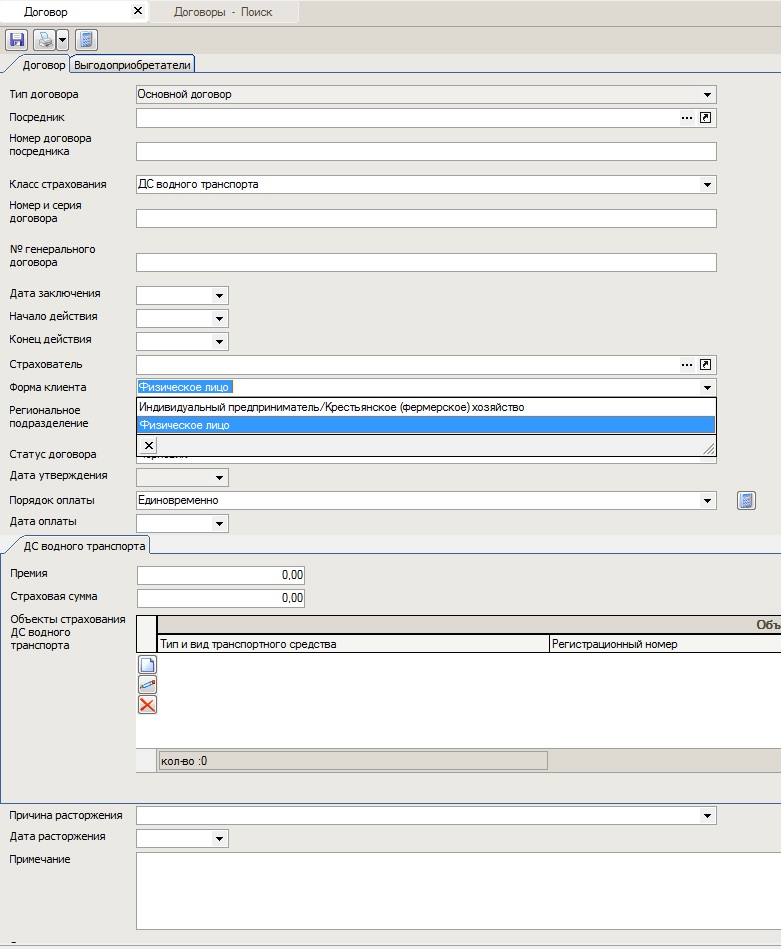Click the Save diskette icon in toolbar
Viewport: 781px width, 949px height.
(16, 40)
